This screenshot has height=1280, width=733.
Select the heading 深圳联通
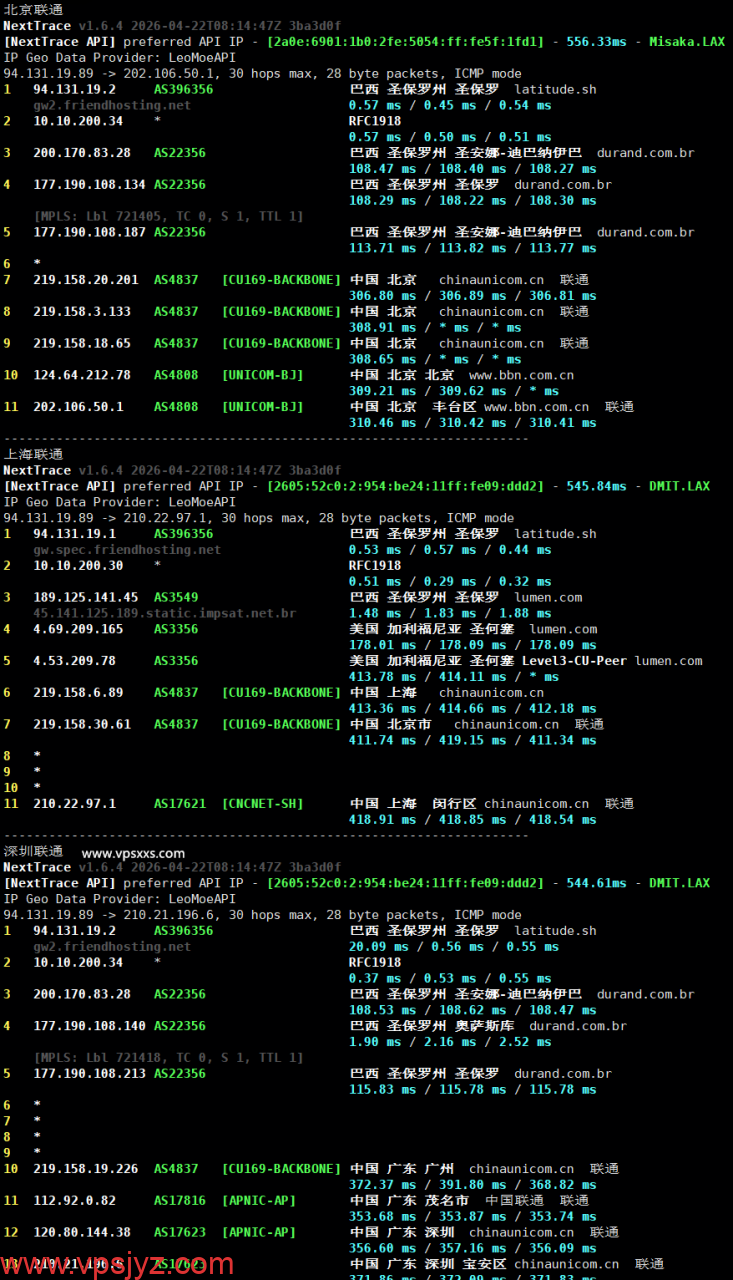(33, 851)
